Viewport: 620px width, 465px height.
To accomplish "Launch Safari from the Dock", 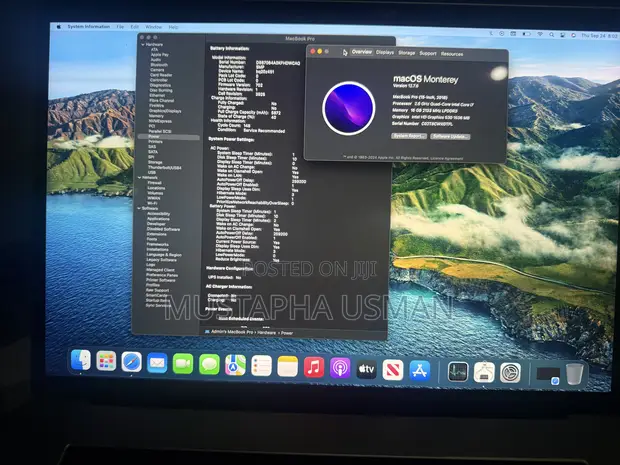I will [x=131, y=362].
